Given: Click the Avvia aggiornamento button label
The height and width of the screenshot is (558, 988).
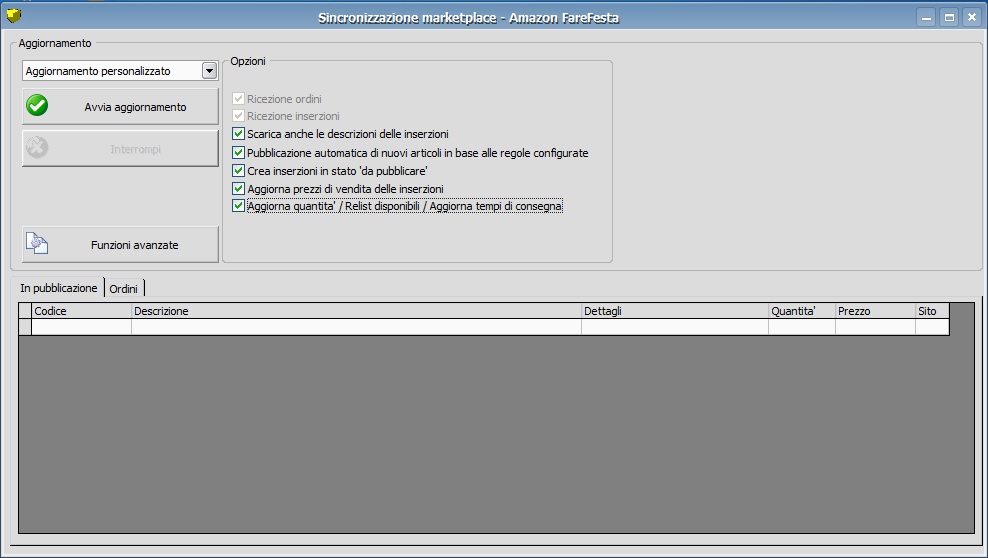Looking at the screenshot, I should (135, 107).
